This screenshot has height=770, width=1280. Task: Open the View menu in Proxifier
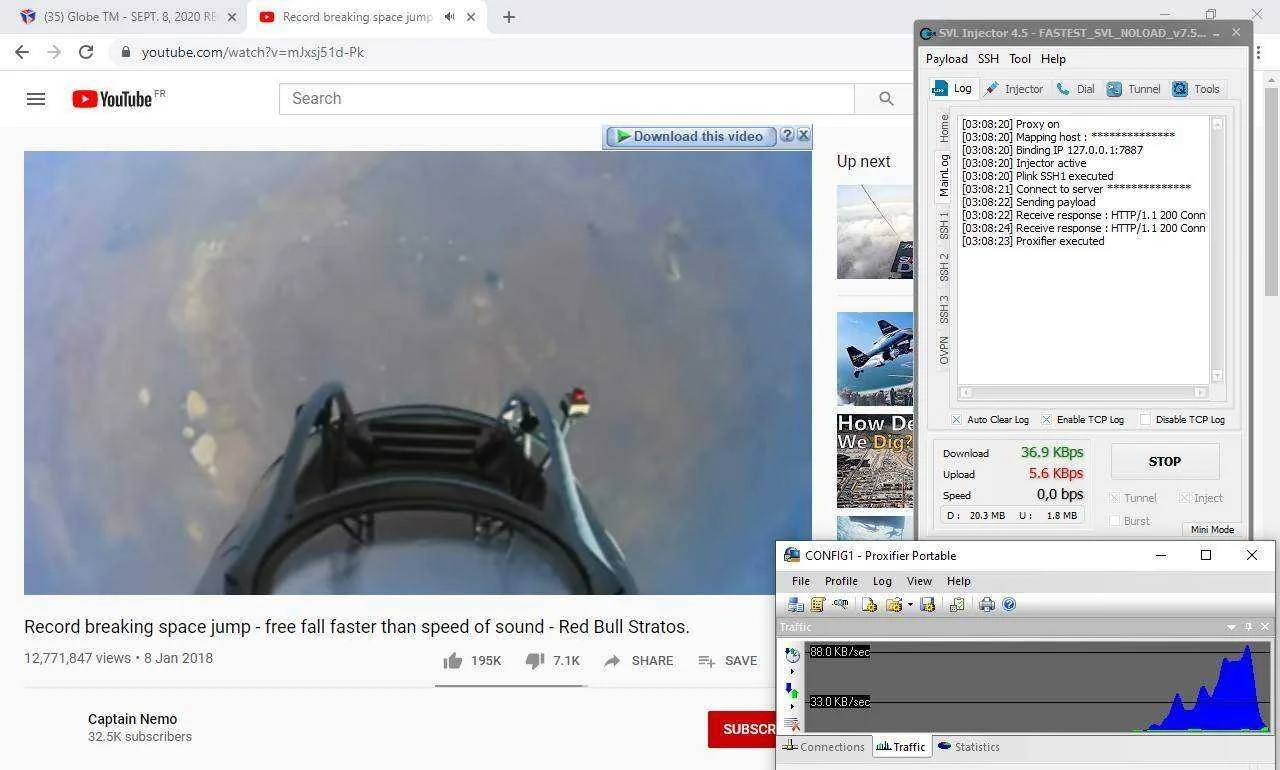click(919, 581)
